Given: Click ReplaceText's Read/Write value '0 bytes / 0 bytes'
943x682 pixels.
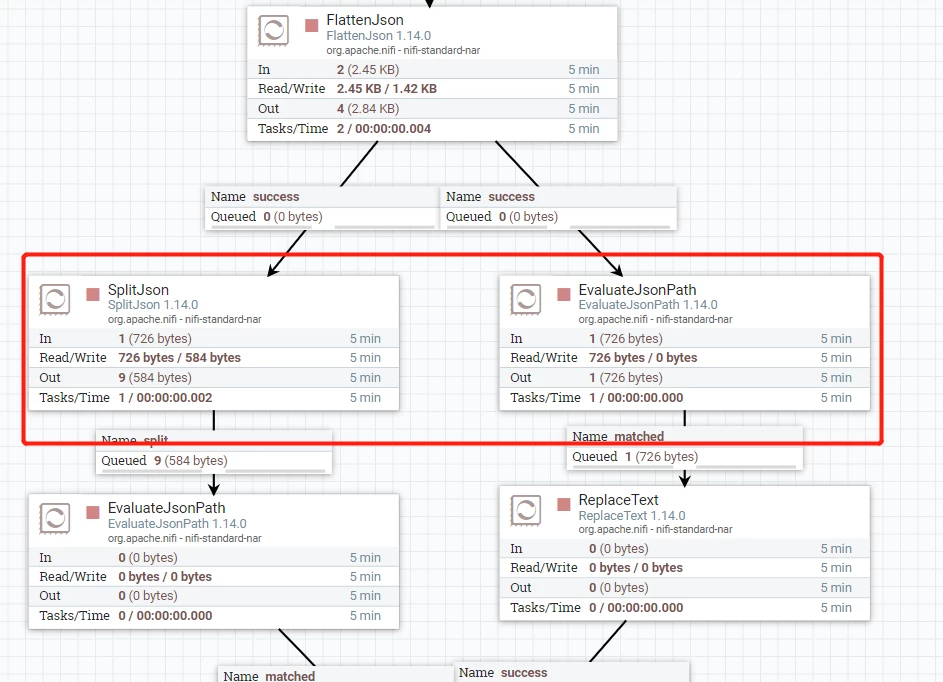Looking at the screenshot, I should point(636,567).
